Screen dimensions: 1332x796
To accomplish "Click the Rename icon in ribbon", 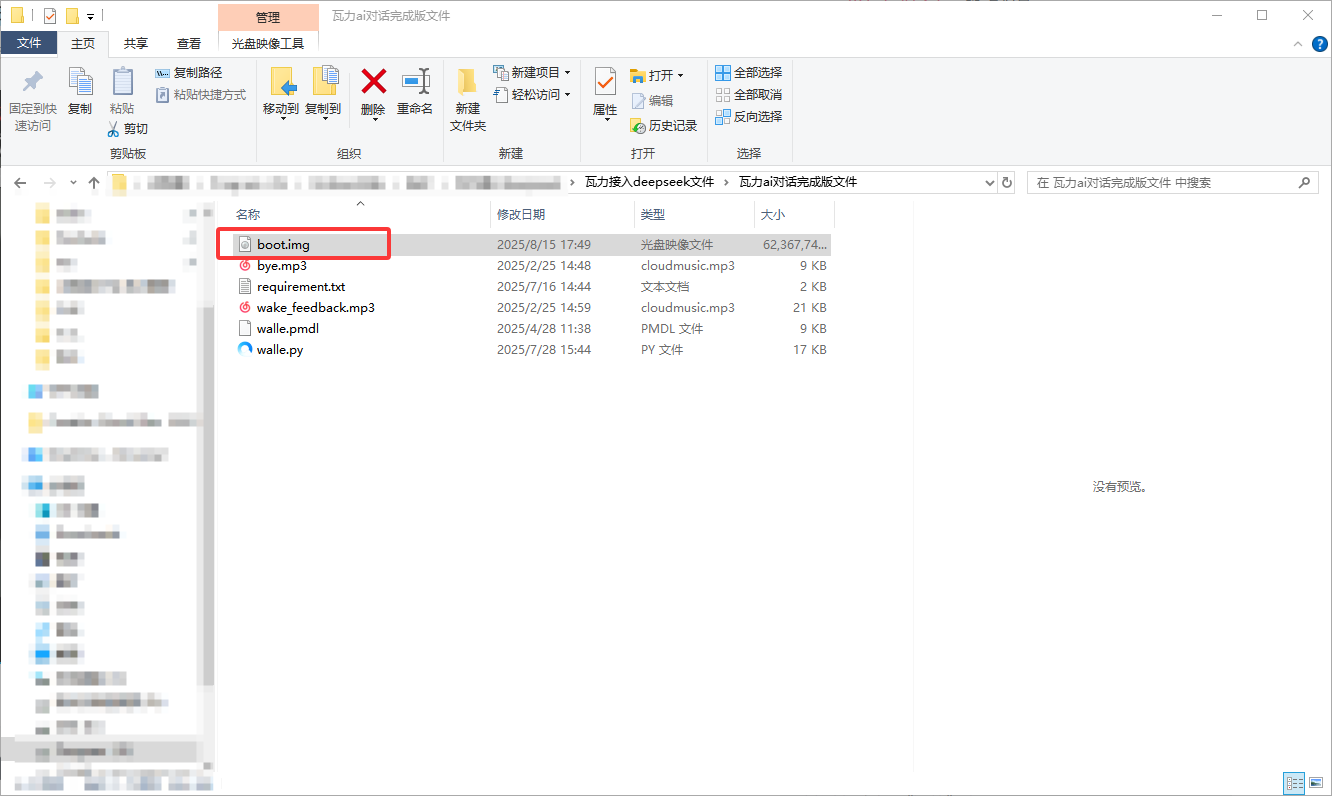I will coord(415,82).
